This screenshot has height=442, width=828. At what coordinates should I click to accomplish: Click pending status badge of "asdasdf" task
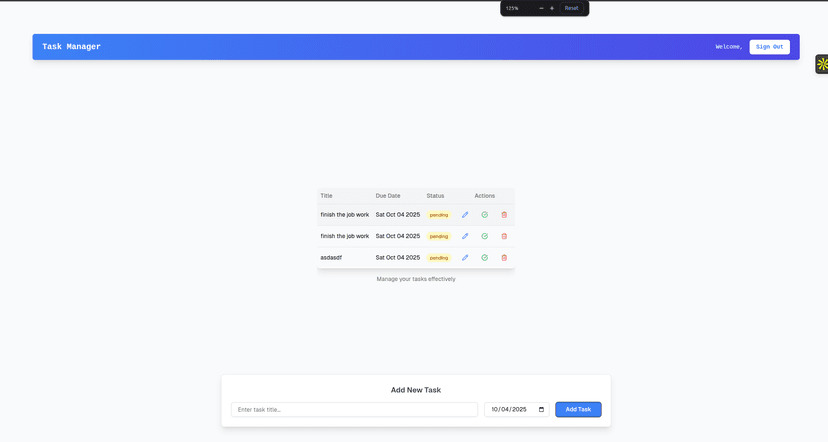439,258
